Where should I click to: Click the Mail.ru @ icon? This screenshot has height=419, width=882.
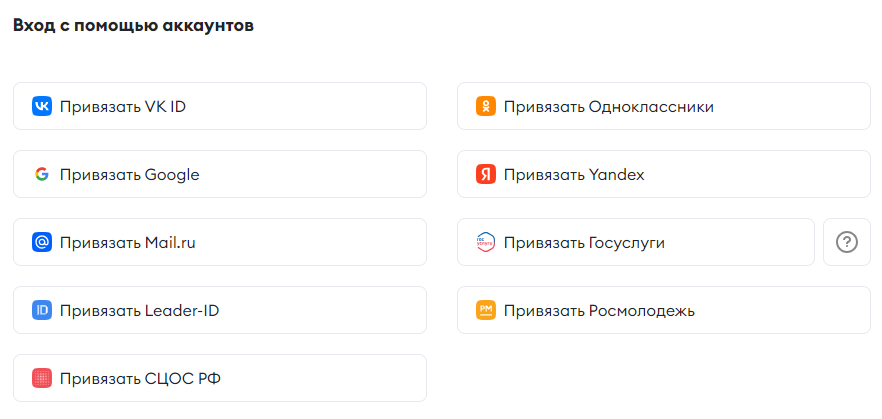(x=42, y=242)
